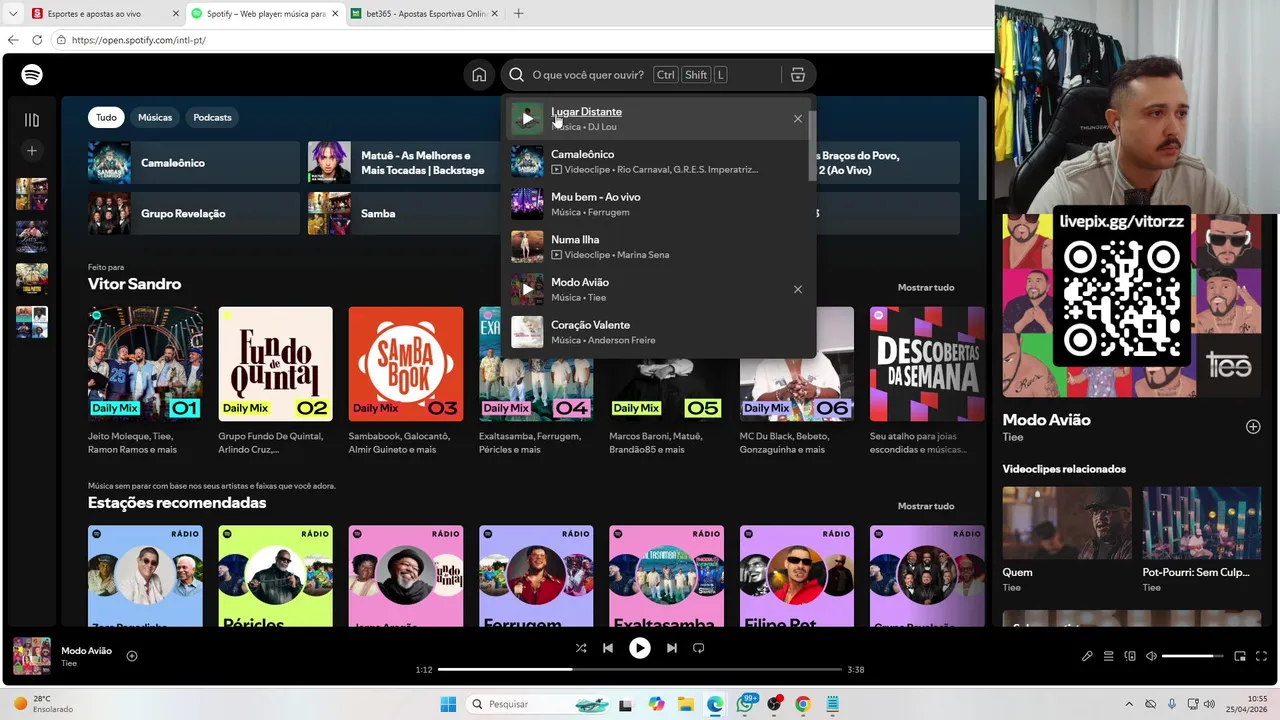Add Modo Avião to library in right panel
Screen dimensions: 1280x720
tap(1253, 427)
